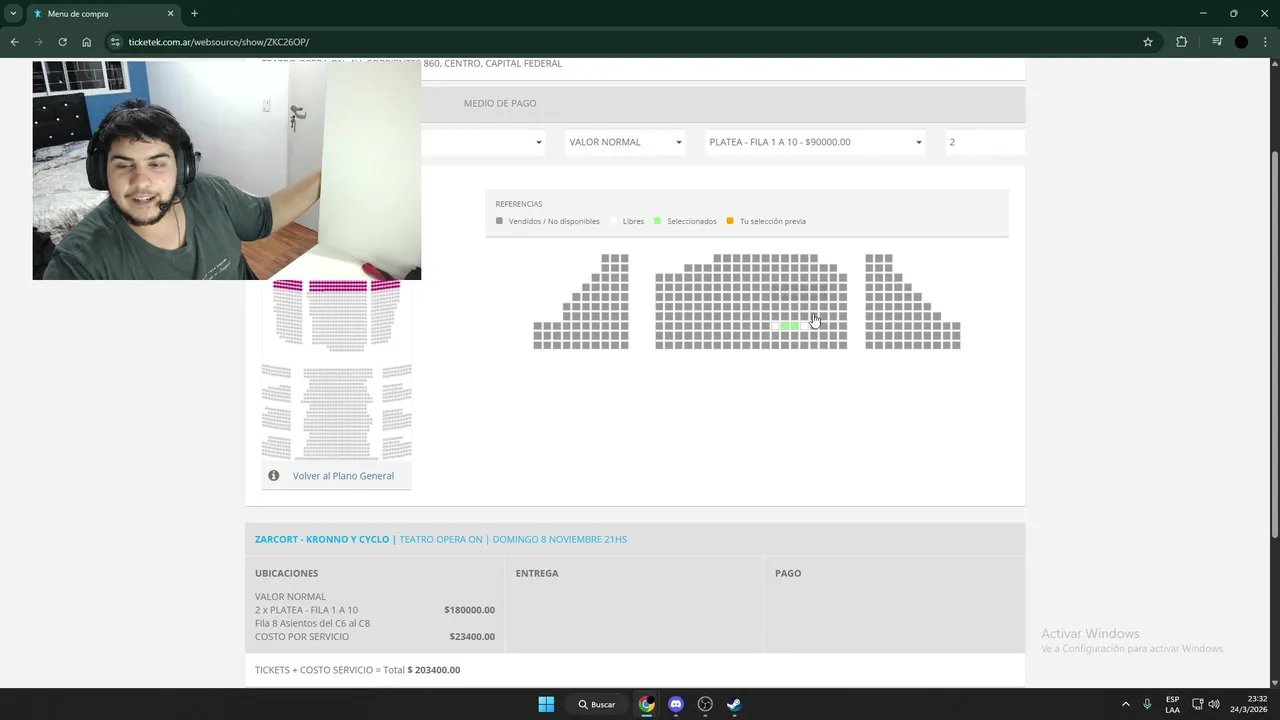Open the PLATEA - FILA 1 A 10 price dropdown
Image resolution: width=1280 pixels, height=720 pixels.
tap(815, 142)
